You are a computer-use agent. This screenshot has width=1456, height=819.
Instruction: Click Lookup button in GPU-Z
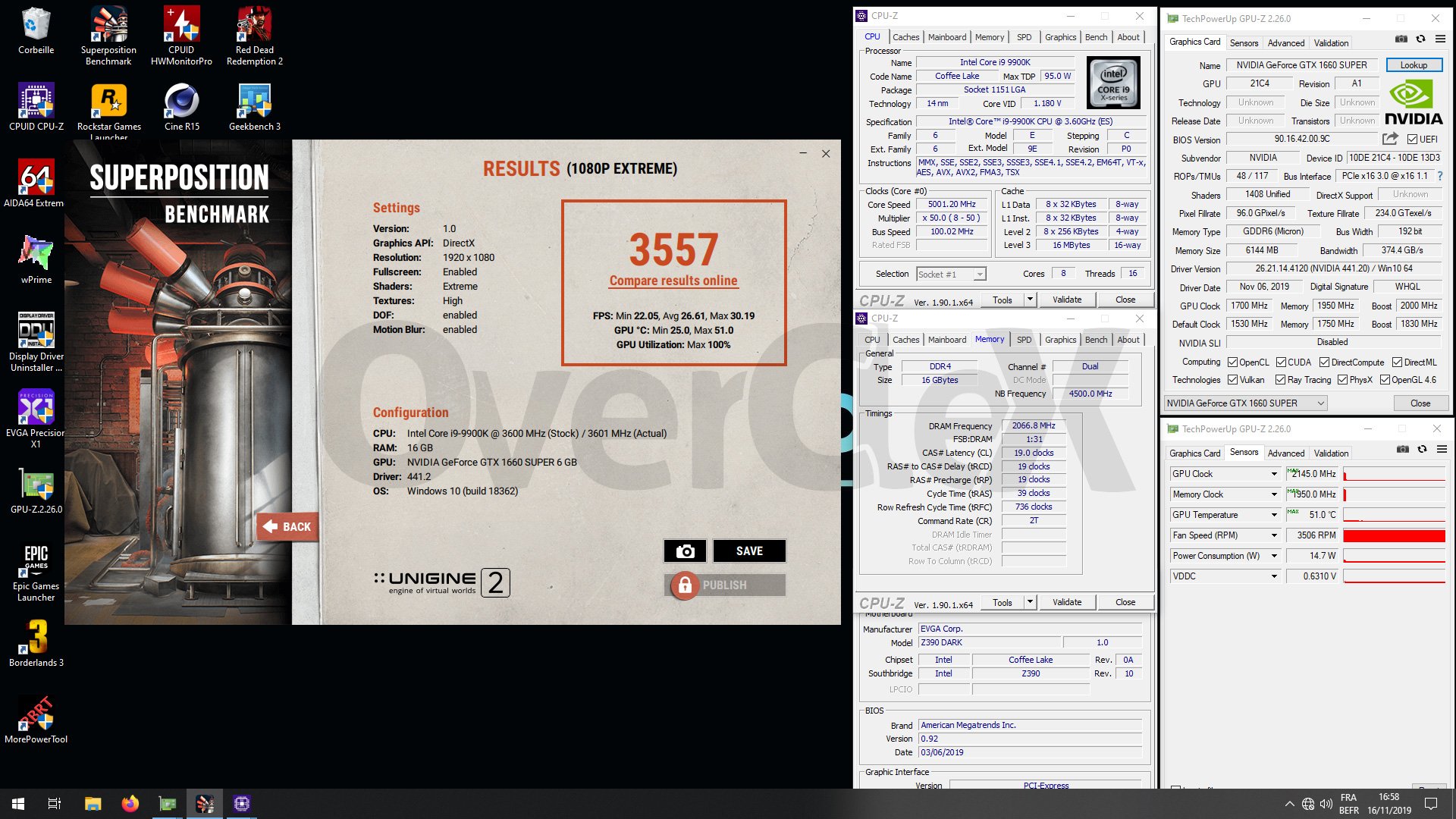pos(1414,65)
